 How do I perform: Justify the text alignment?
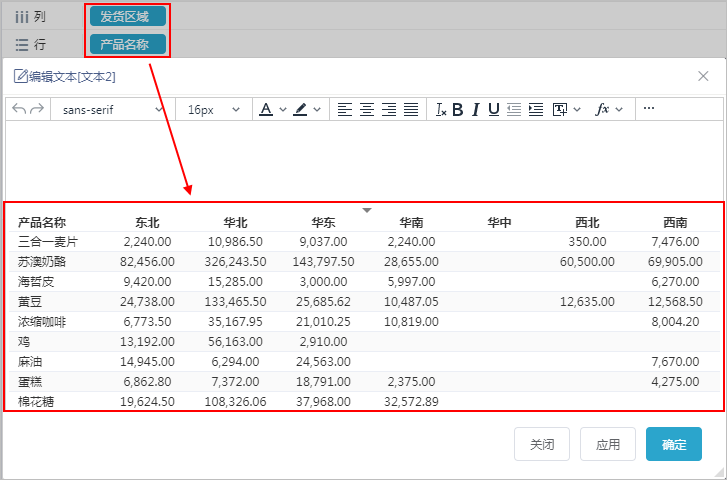point(411,109)
